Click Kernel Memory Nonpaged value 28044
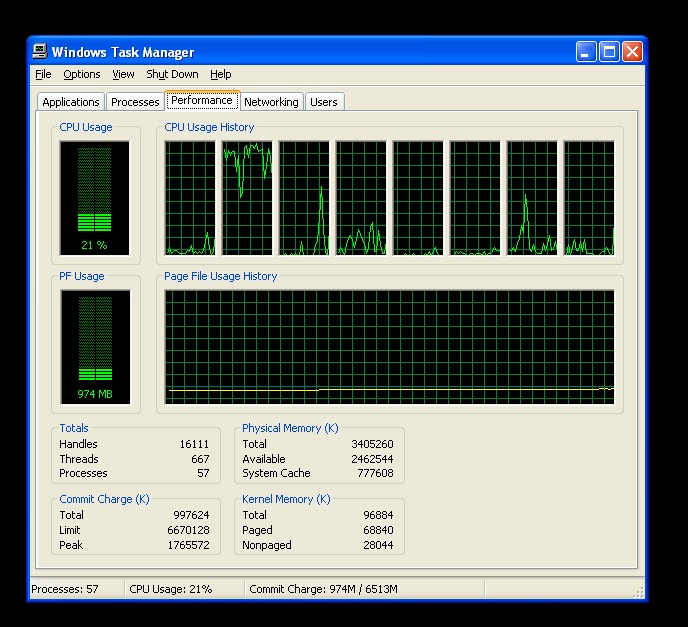Viewport: 688px width, 627px height. coord(378,545)
